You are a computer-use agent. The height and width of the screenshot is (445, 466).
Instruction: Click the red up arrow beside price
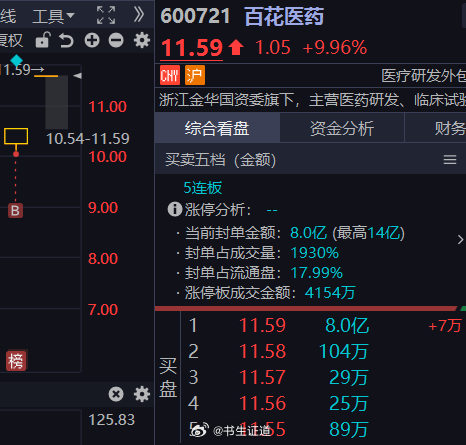pos(236,47)
